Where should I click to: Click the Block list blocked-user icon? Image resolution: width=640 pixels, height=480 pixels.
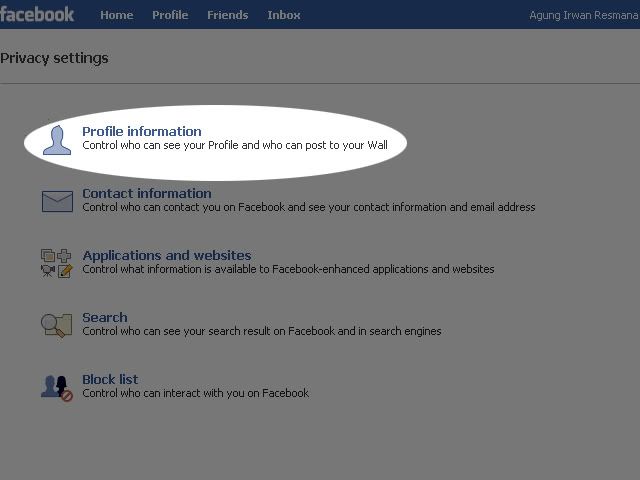[x=57, y=387]
